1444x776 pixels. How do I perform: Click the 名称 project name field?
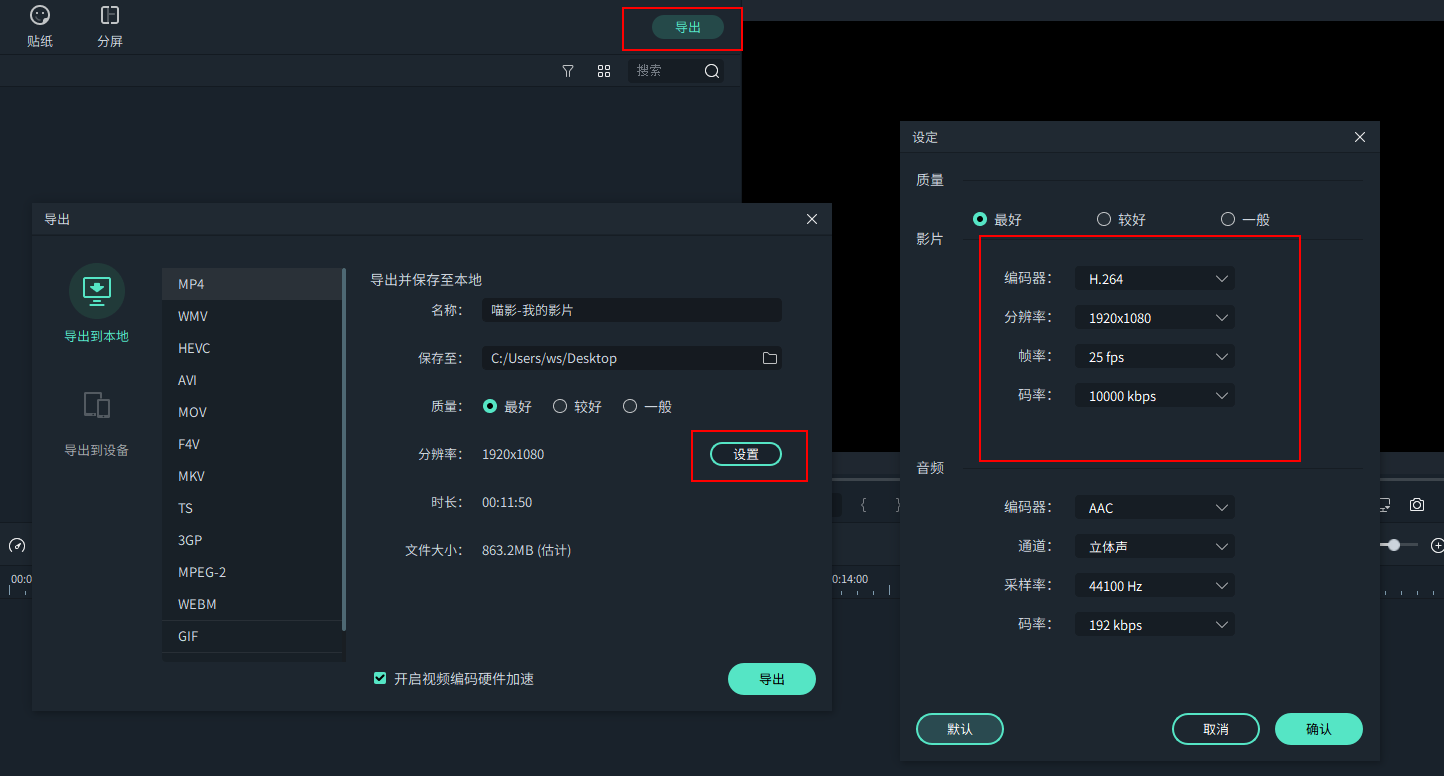point(631,310)
